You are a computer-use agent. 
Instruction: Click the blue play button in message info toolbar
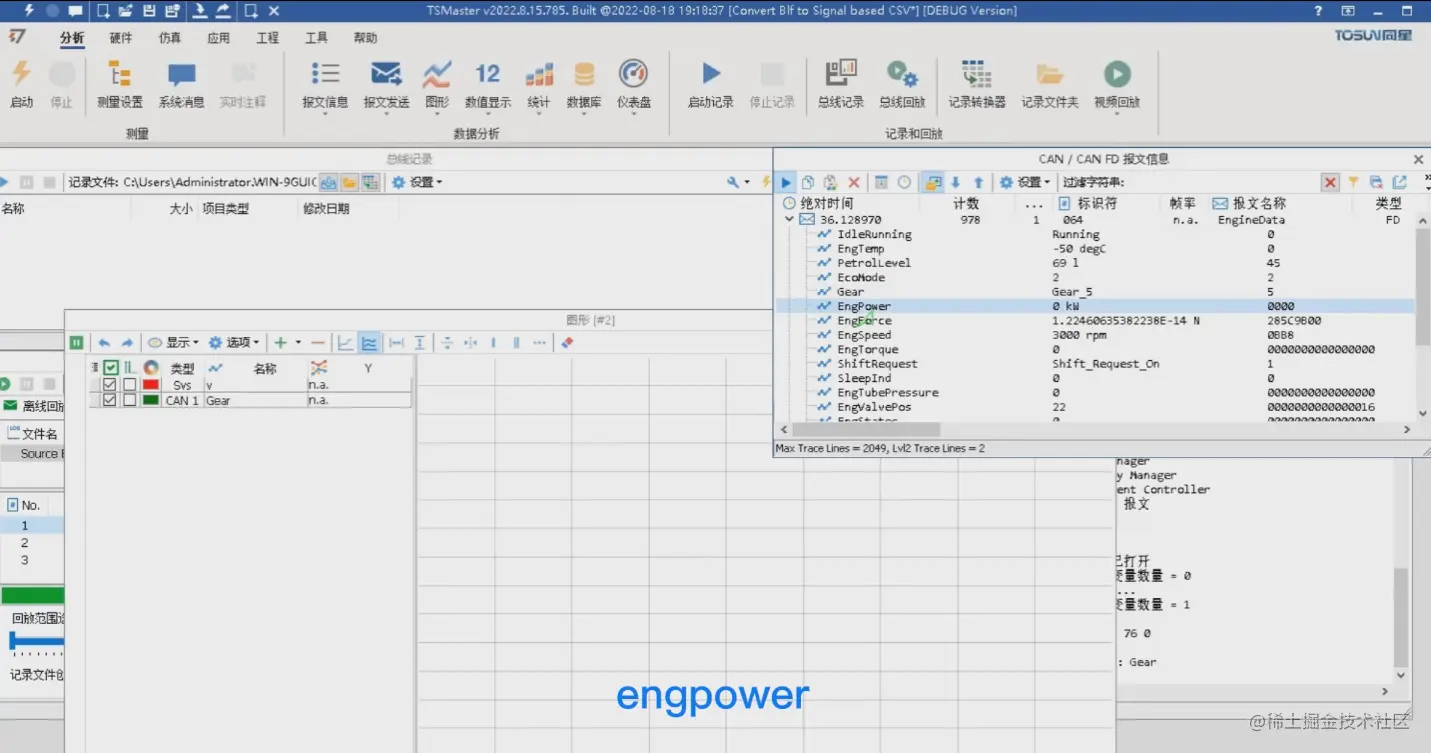coord(786,182)
